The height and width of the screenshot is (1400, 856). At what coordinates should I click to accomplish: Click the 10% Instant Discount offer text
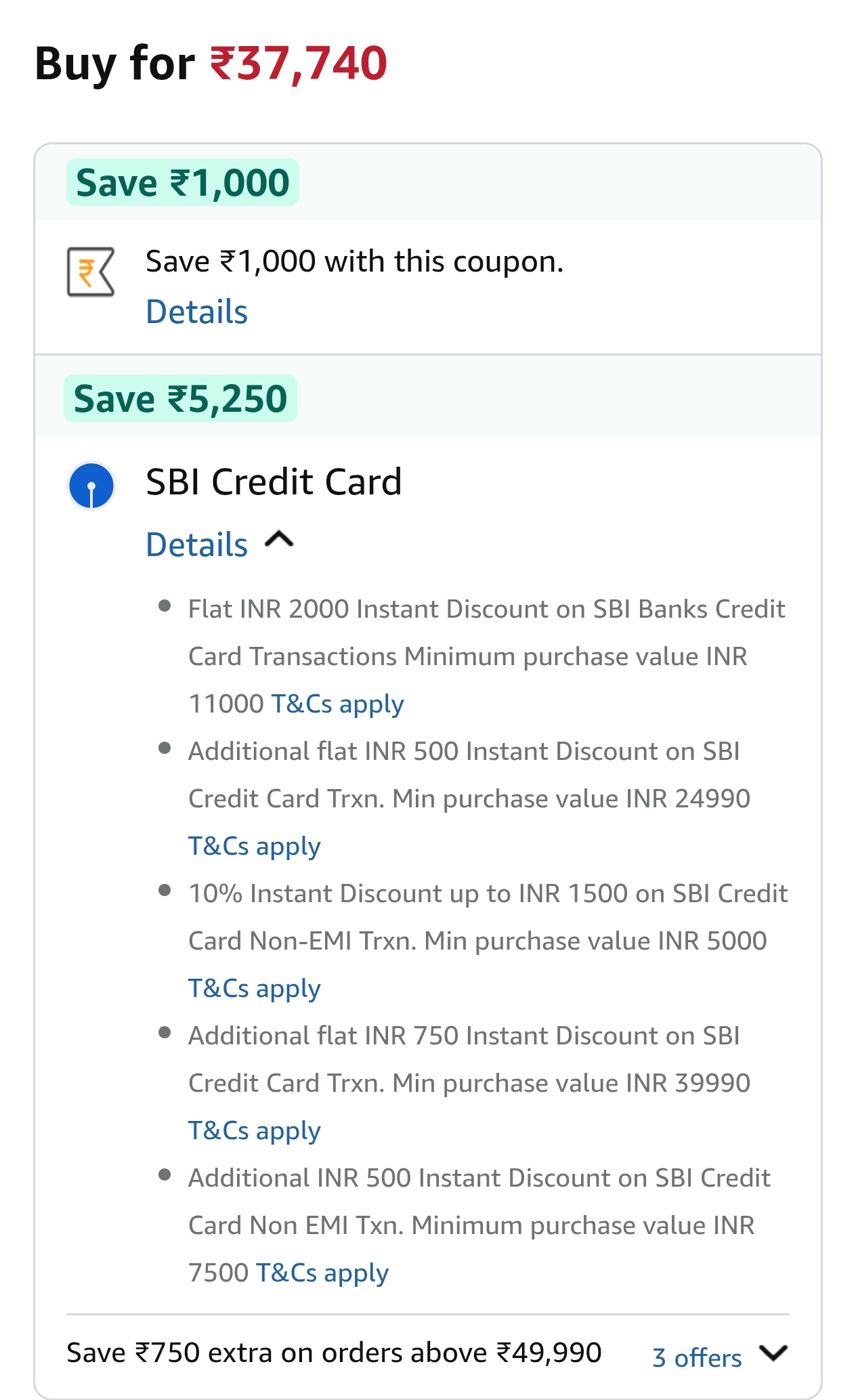pyautogui.click(x=488, y=894)
